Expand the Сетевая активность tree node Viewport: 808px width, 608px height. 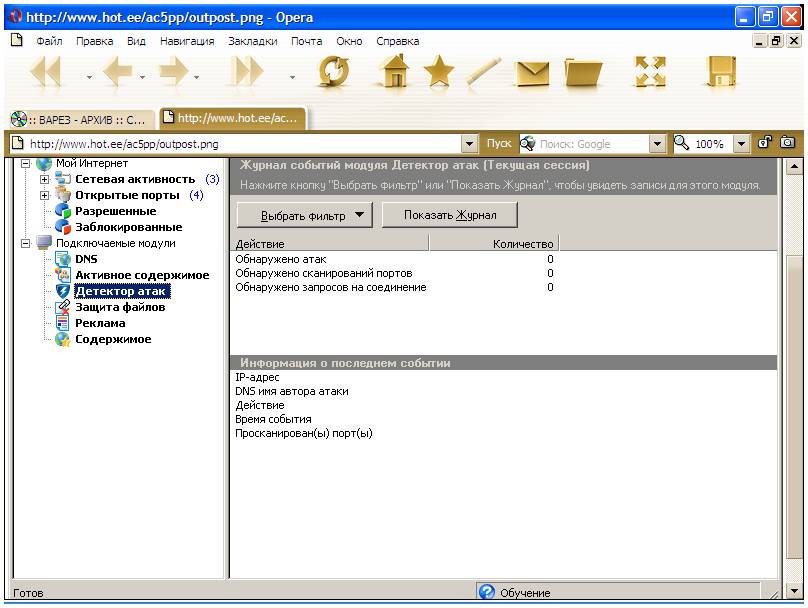point(45,179)
